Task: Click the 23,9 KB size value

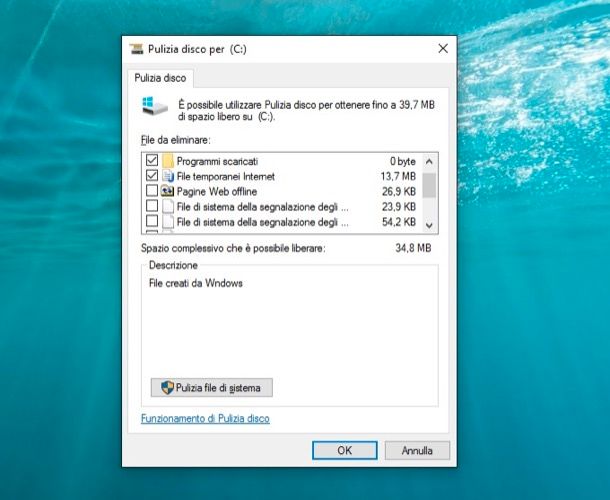Action: click(399, 207)
